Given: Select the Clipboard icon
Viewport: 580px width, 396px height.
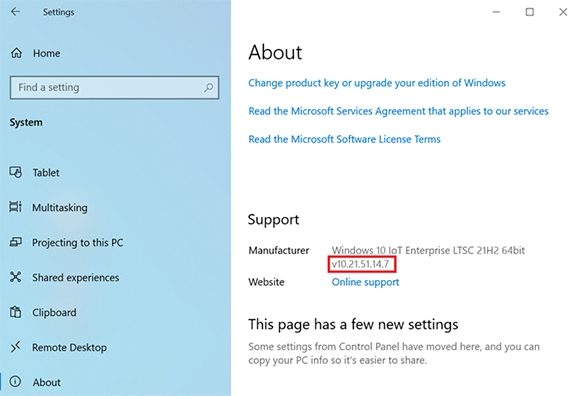Looking at the screenshot, I should tap(16, 312).
